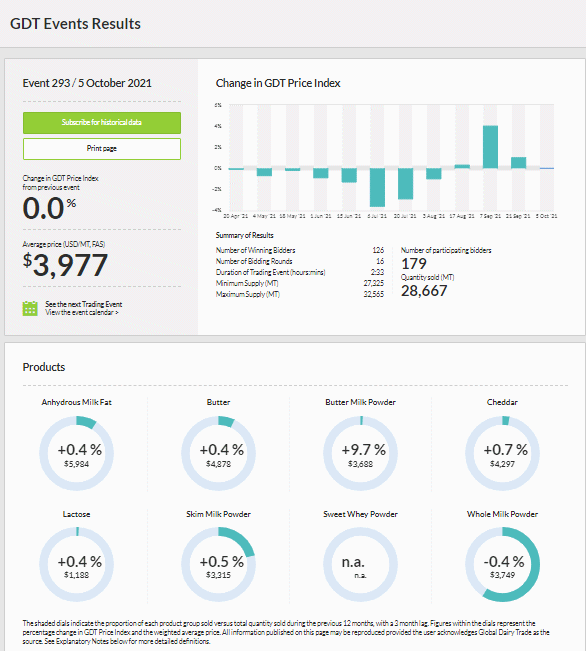Viewport: 586px width, 651px height.
Task: Open the Cheddar product dial
Action: coord(503,453)
